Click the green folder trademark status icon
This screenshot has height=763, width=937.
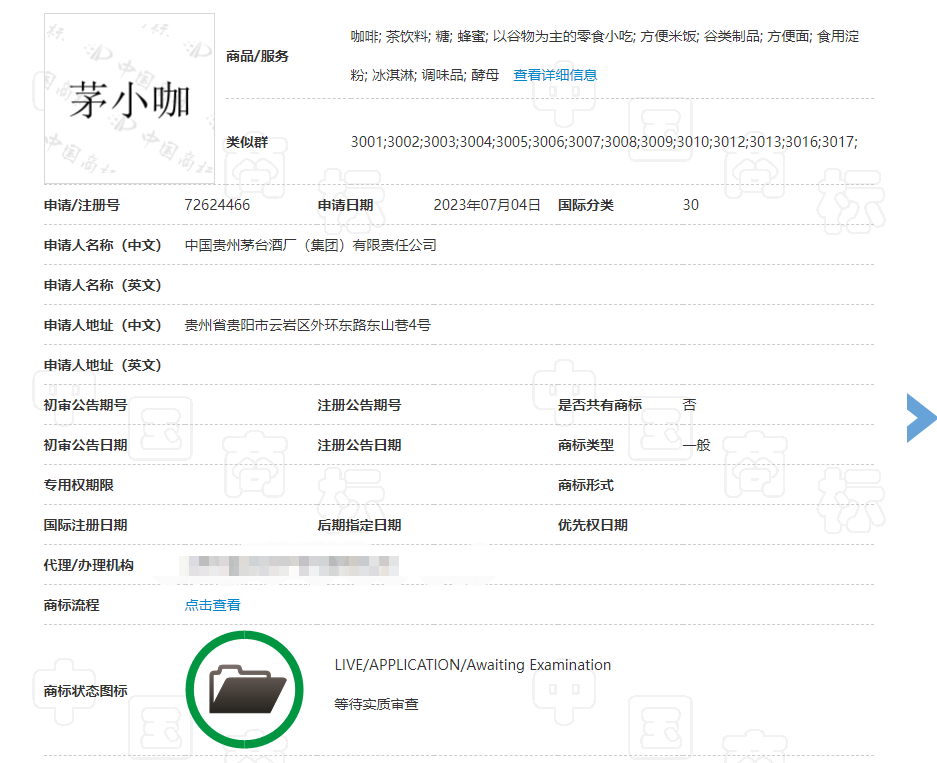[244, 690]
